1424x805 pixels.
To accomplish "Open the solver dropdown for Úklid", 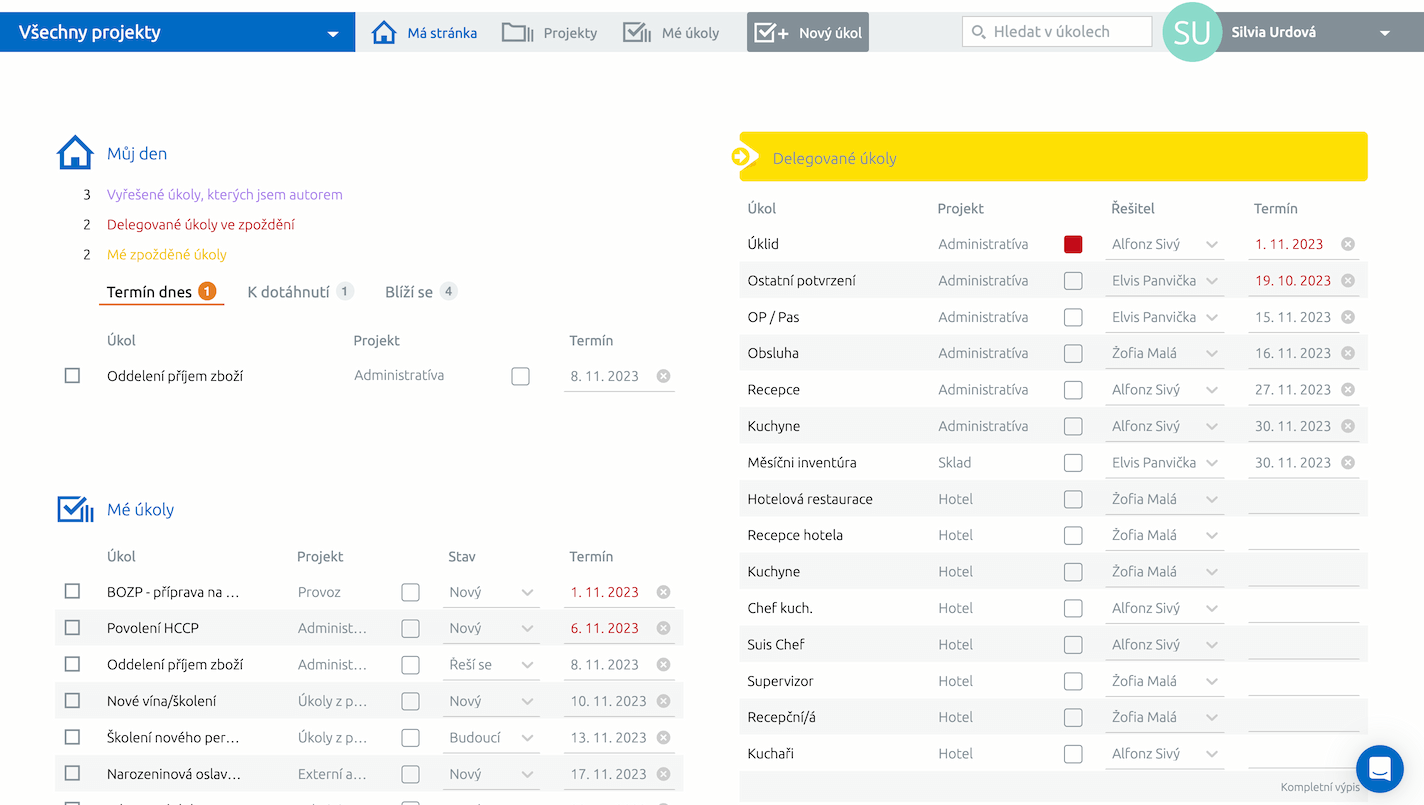I will coord(1165,244).
